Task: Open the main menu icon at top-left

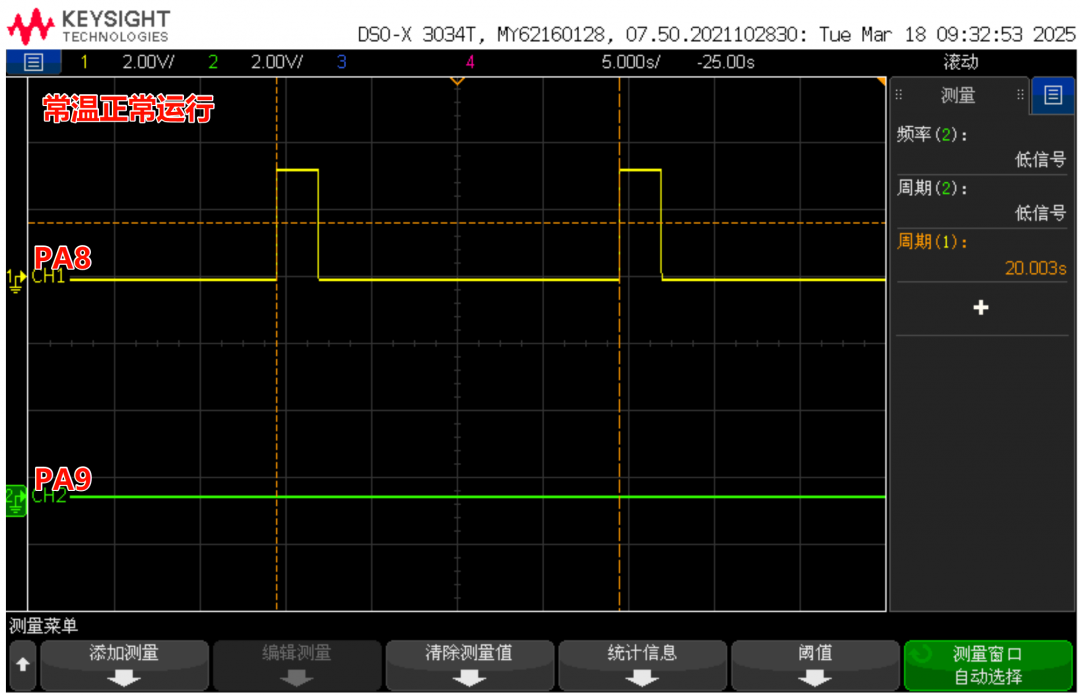Action: point(33,62)
